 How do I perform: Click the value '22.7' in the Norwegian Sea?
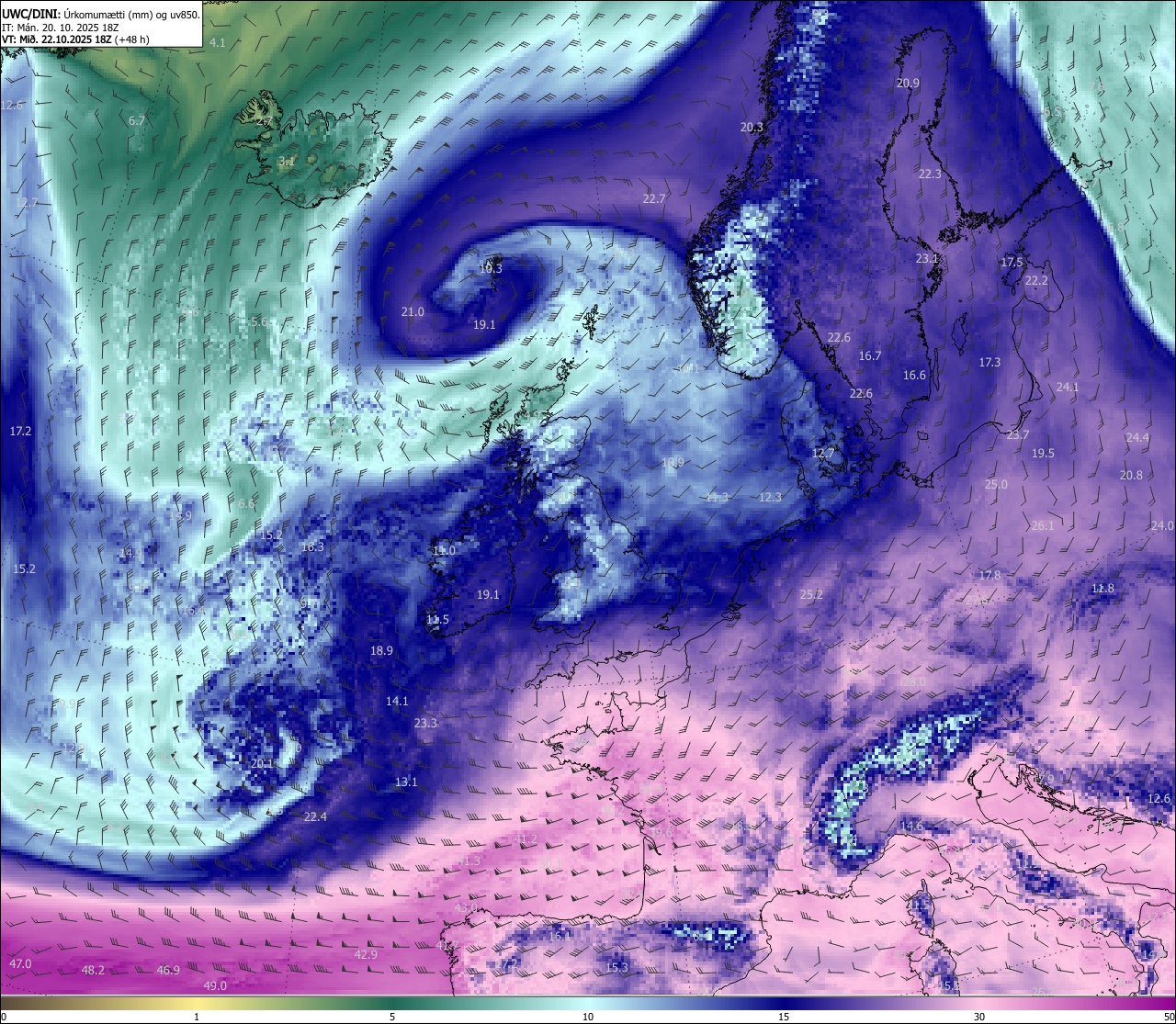pos(654,198)
